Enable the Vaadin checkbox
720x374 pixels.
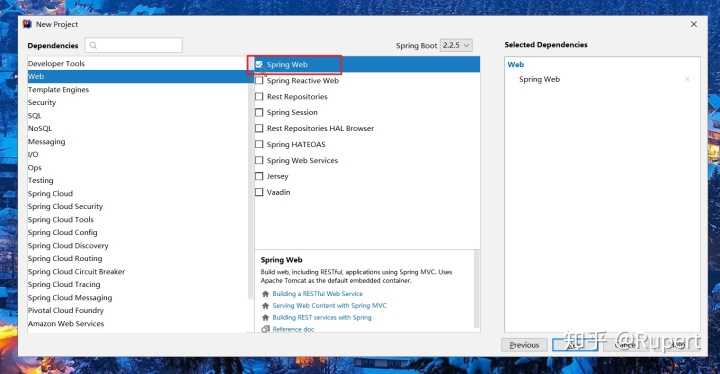click(259, 192)
